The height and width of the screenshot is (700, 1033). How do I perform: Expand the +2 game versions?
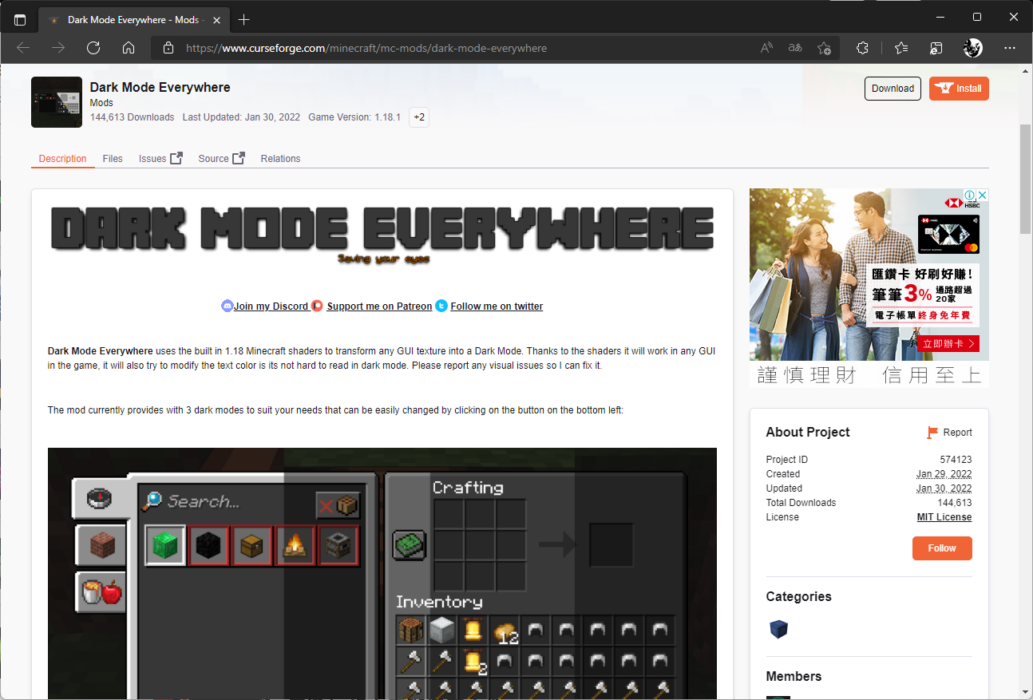coord(419,117)
